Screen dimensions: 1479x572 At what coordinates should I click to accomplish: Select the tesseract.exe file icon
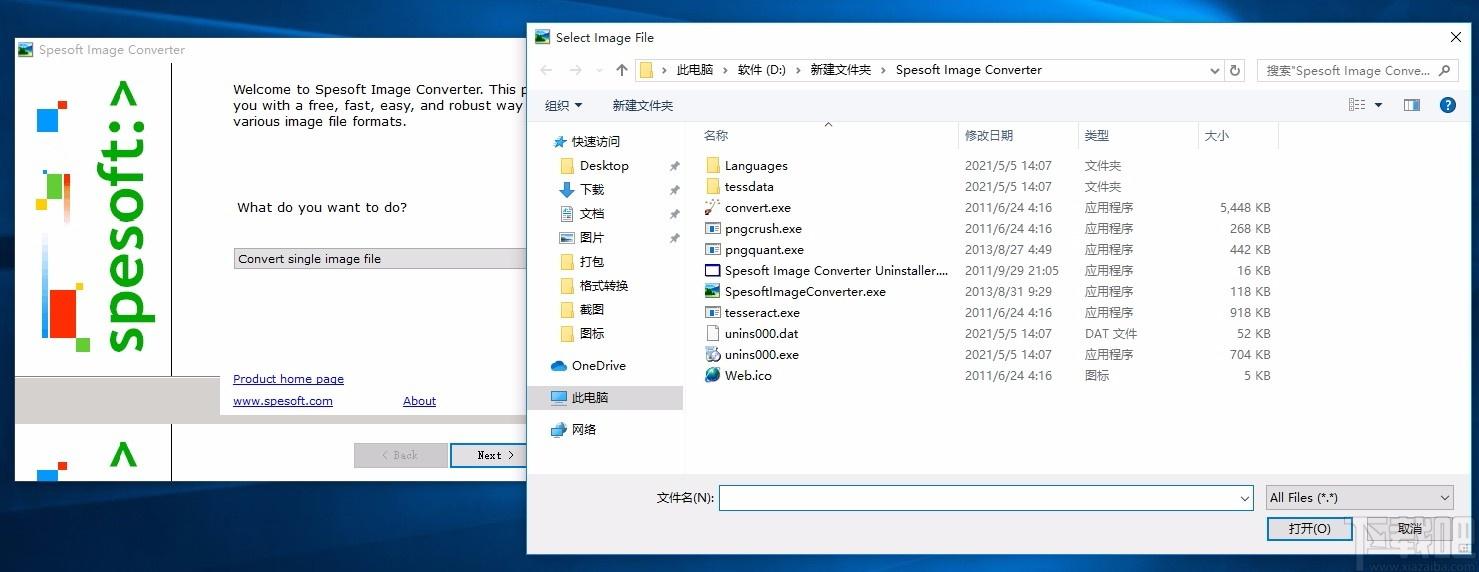[712, 313]
